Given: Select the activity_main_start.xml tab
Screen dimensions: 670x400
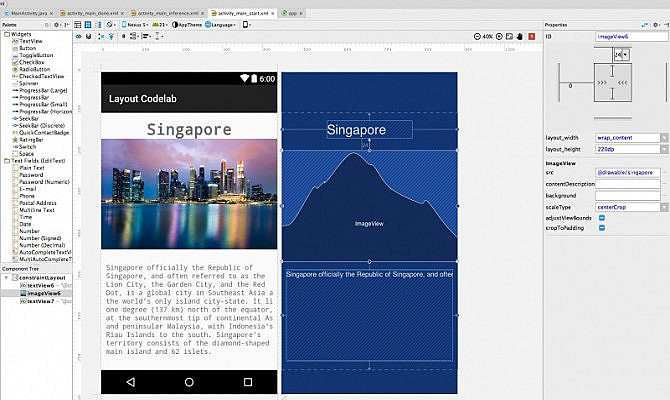Looking at the screenshot, I should pos(242,13).
